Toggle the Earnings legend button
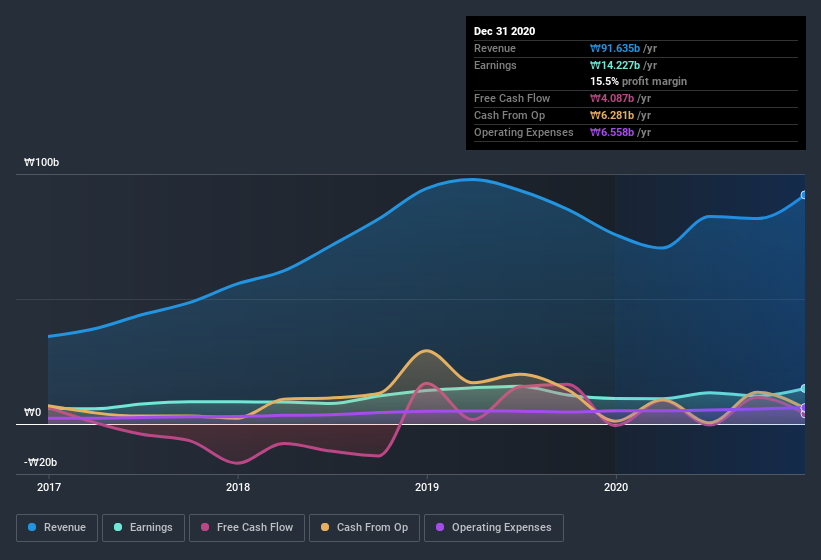Screen dimensions: 821x560 point(143,528)
